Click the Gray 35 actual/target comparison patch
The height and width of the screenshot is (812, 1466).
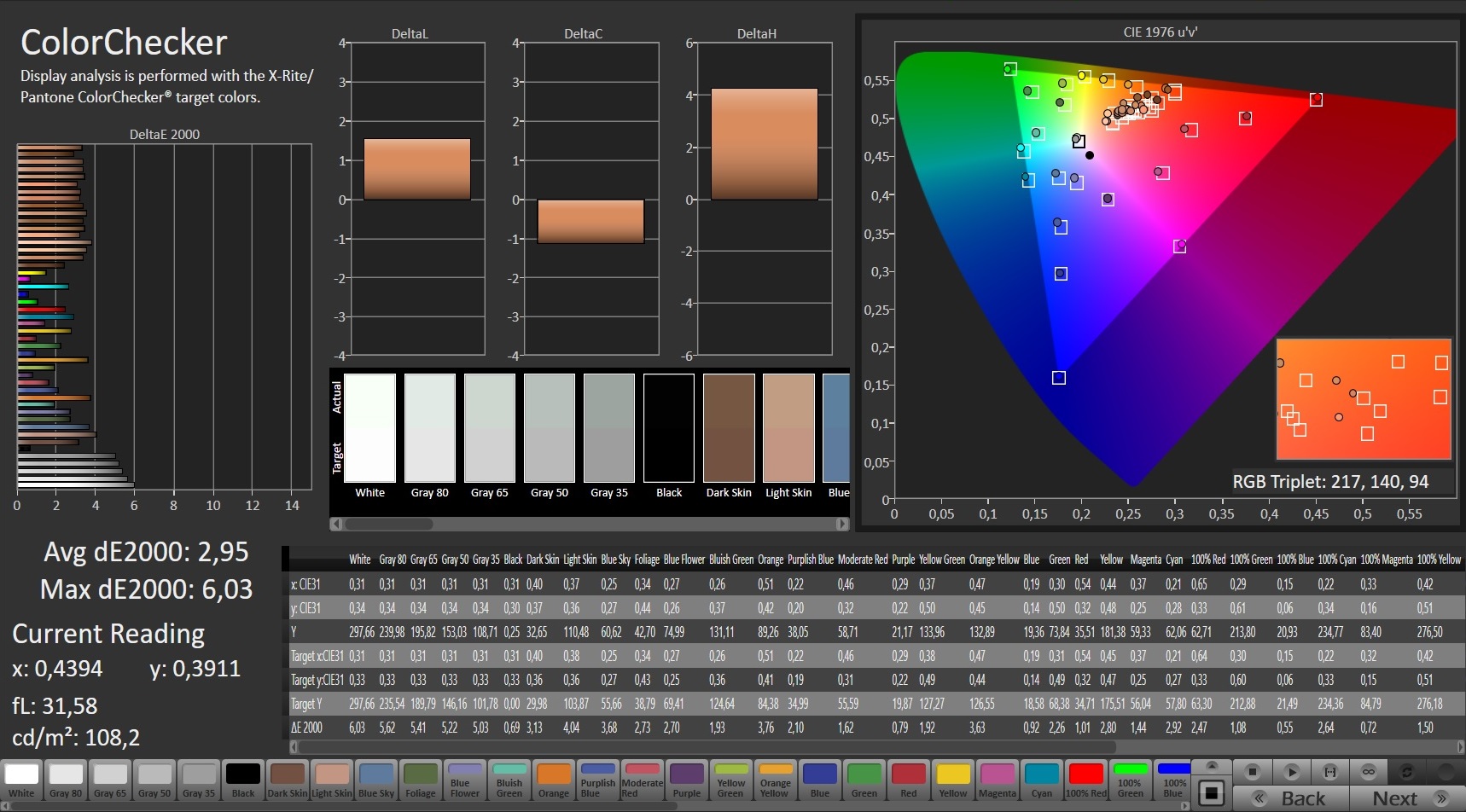click(x=609, y=428)
